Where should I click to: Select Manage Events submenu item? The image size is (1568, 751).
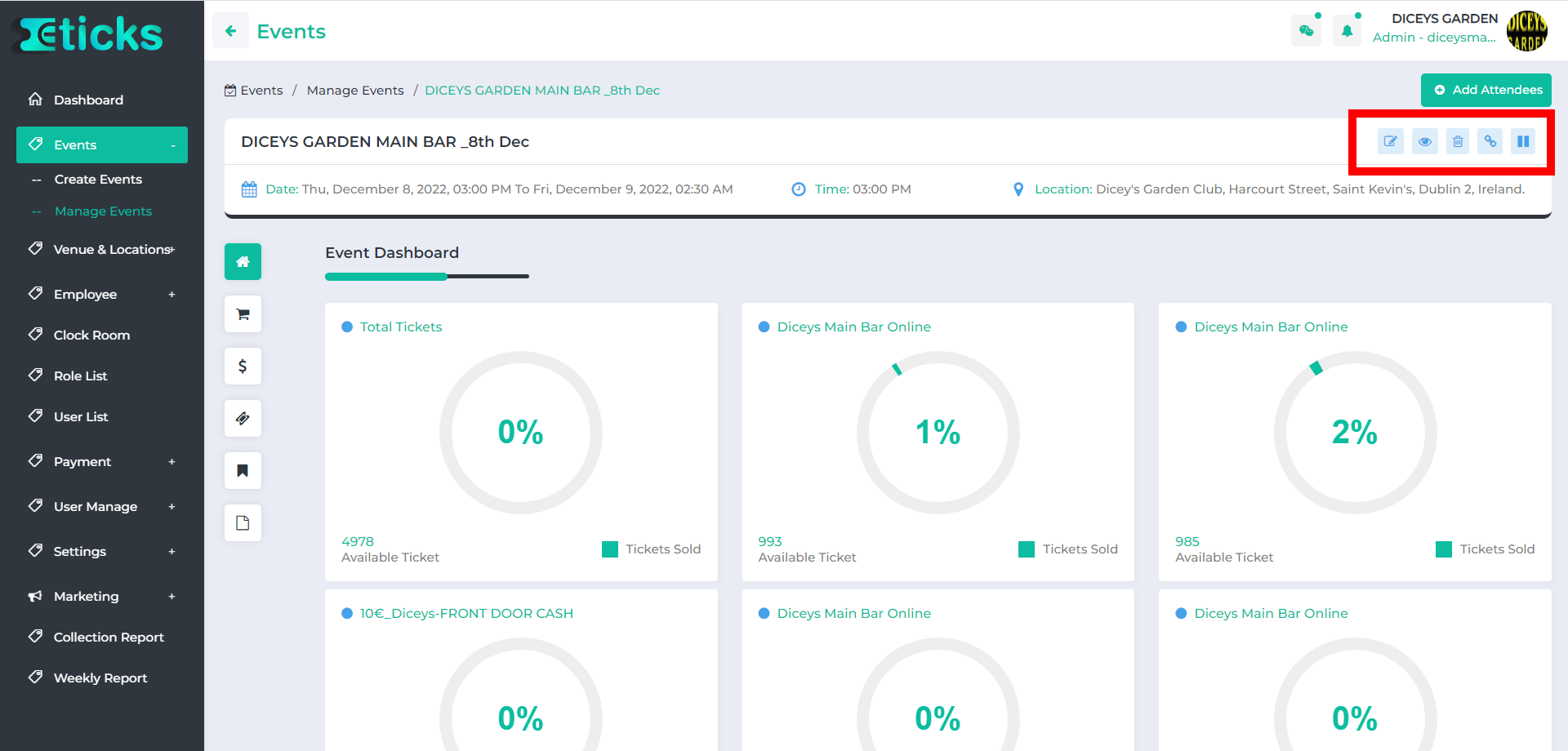[x=103, y=211]
